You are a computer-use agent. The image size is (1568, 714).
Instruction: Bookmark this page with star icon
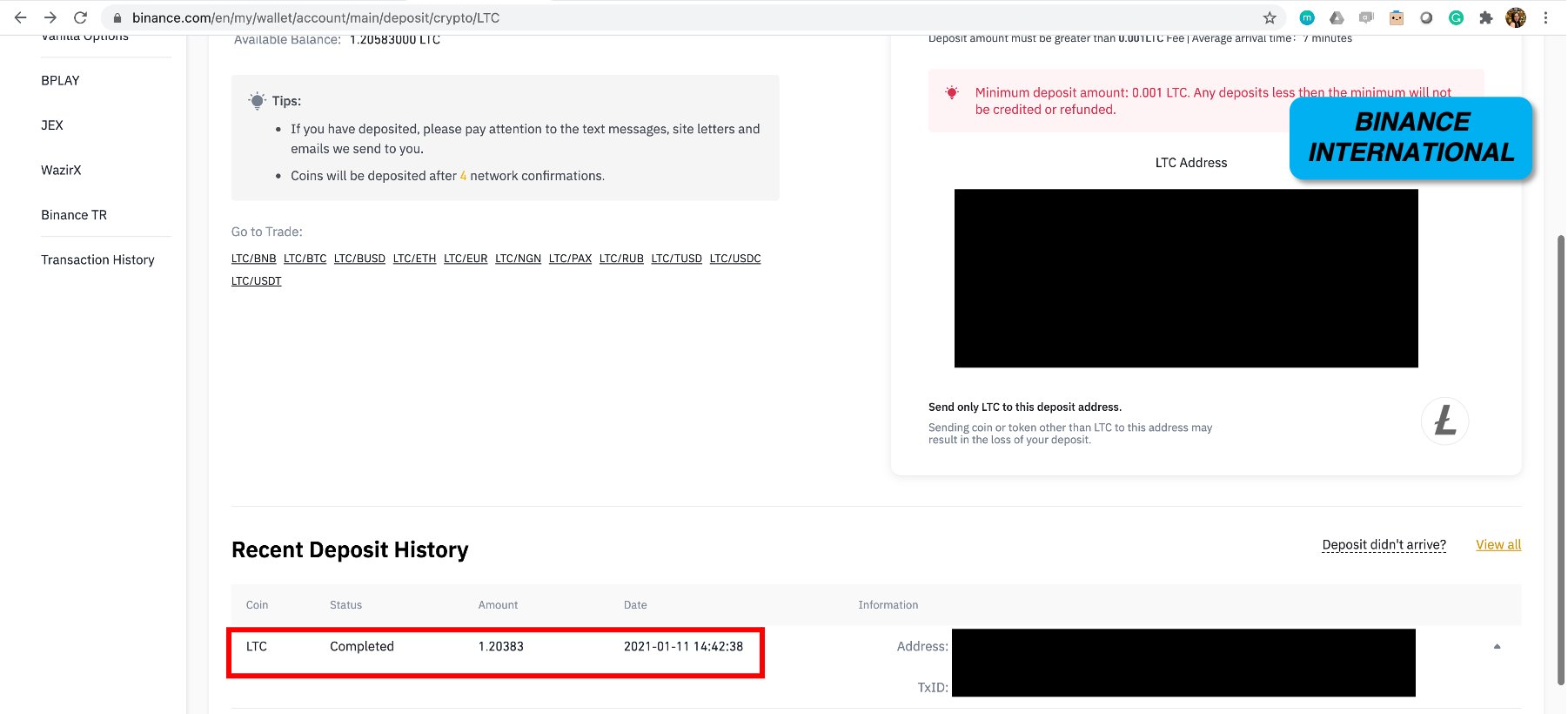tap(1270, 17)
